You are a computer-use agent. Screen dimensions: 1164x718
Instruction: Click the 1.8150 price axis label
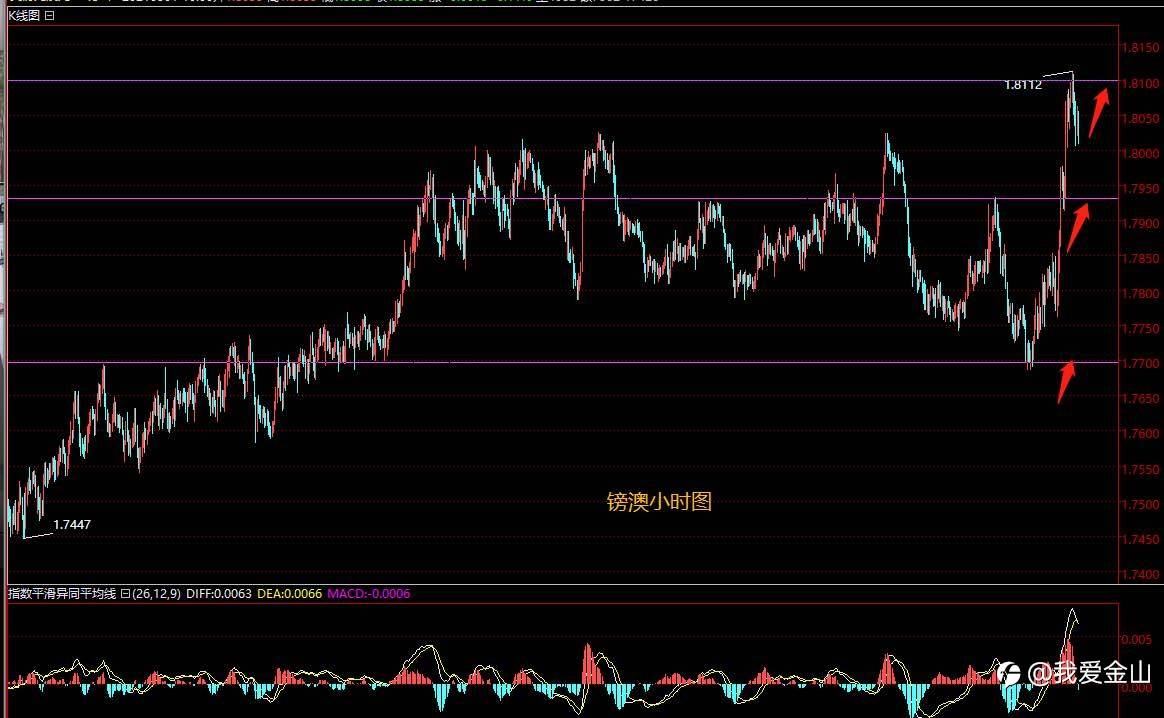1140,48
